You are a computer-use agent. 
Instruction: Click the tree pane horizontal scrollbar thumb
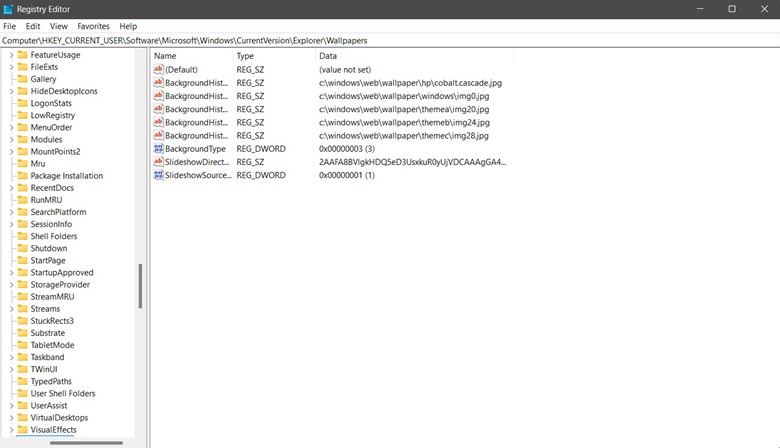tap(86, 443)
